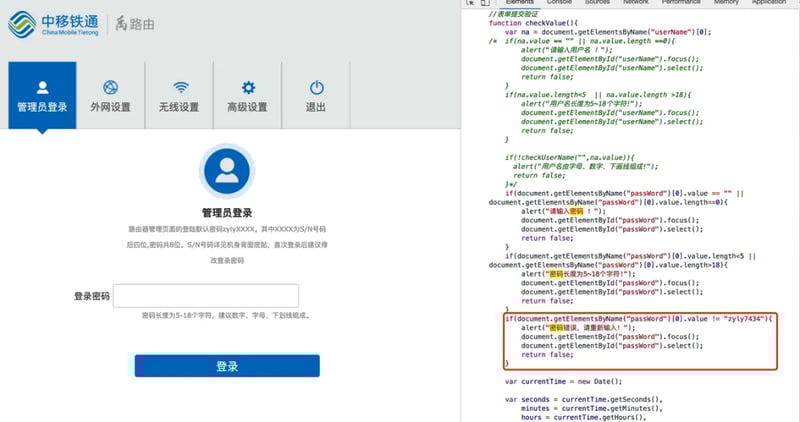The width and height of the screenshot is (800, 422).
Task: Click the code line containing "zyly7434"
Action: tap(639, 318)
